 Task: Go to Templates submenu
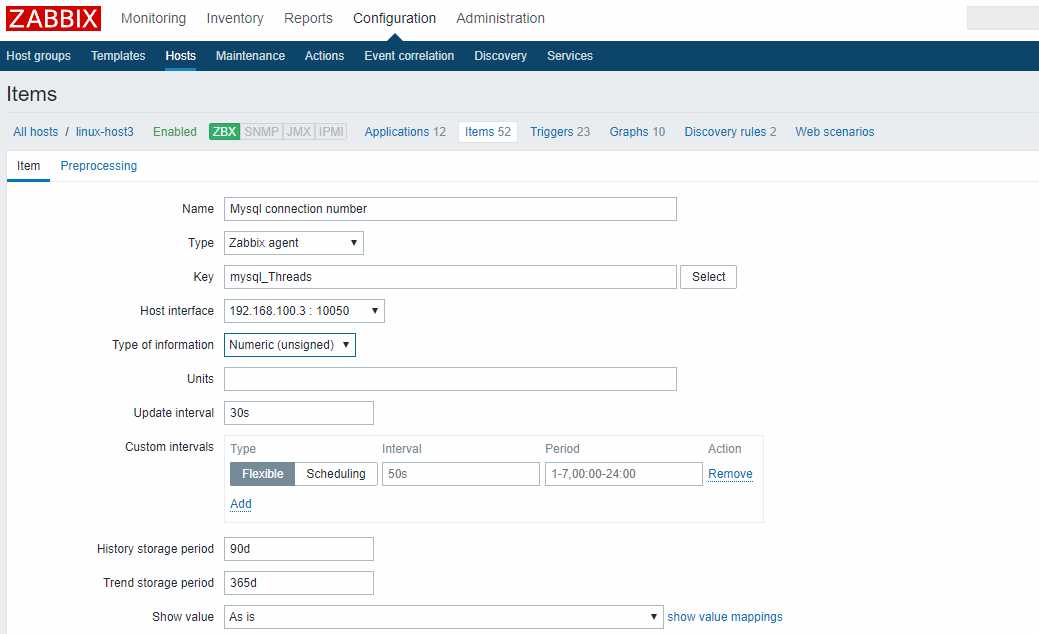coord(118,56)
